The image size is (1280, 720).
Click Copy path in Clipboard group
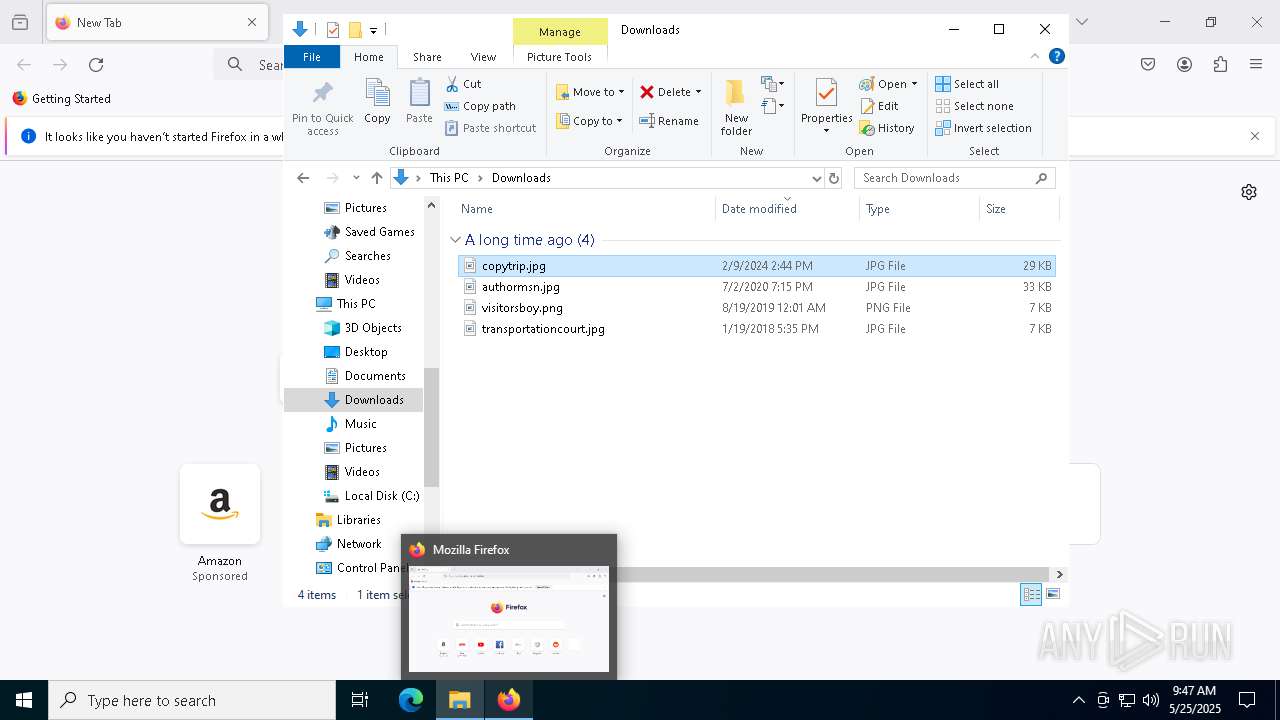click(x=480, y=106)
